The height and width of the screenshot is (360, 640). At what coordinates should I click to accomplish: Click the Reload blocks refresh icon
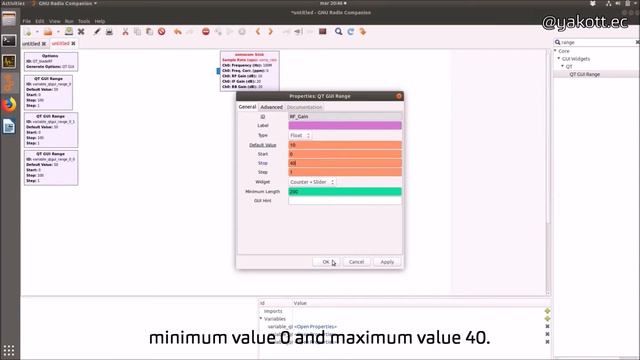pyautogui.click(x=351, y=31)
